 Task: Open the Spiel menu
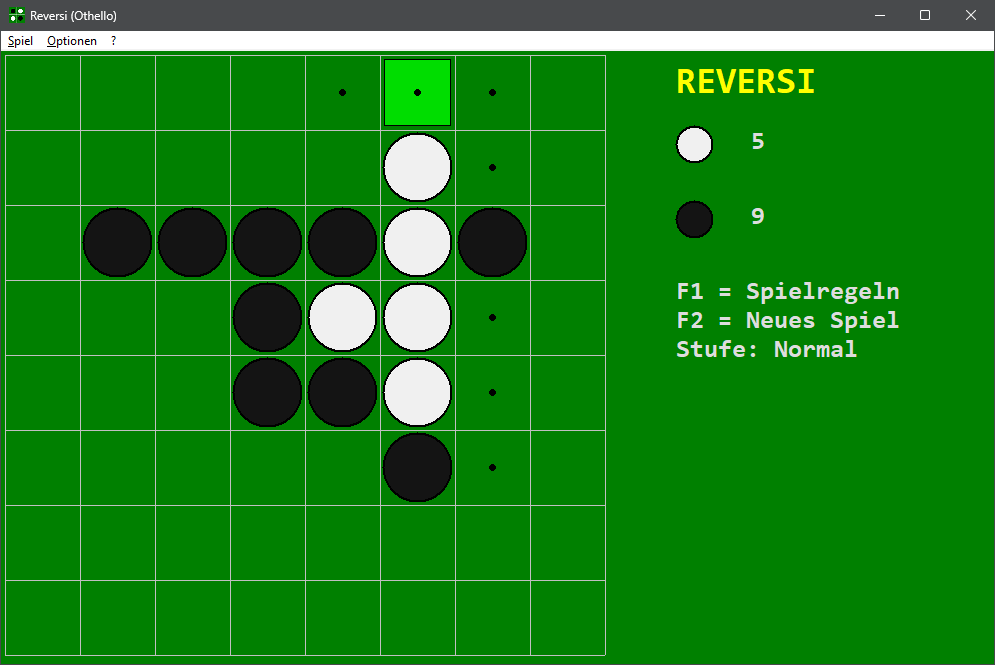coord(20,41)
